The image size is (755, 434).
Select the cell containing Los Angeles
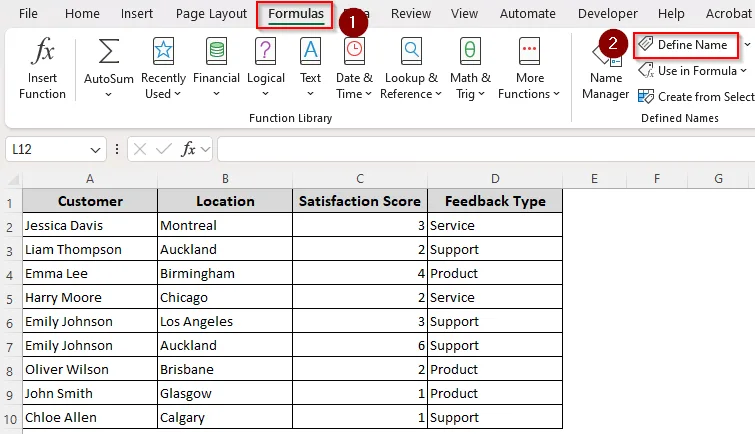pos(225,321)
